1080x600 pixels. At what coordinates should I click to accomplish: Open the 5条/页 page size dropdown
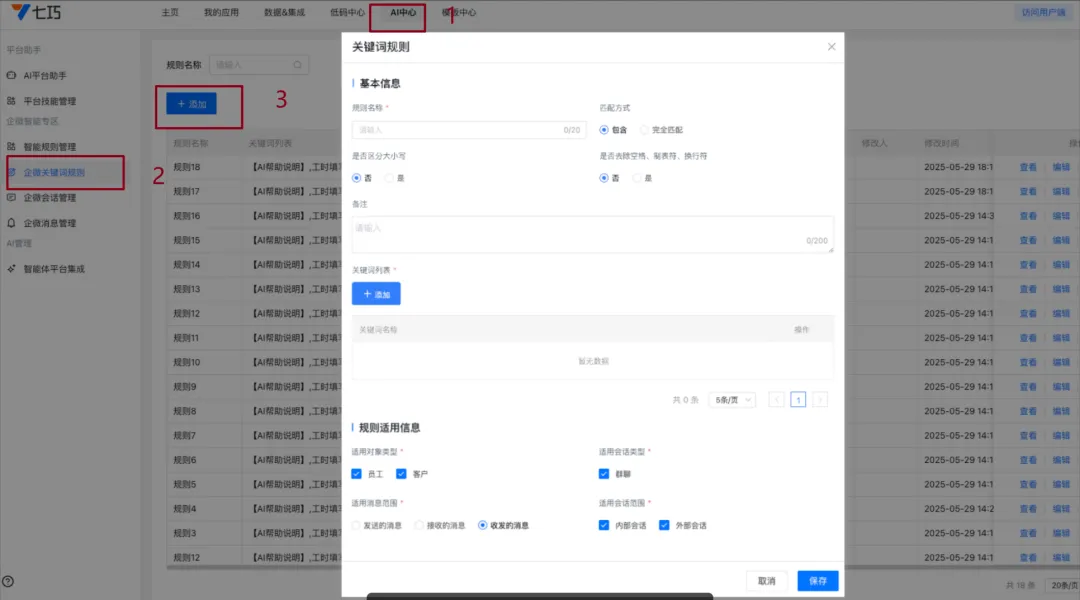tap(732, 400)
